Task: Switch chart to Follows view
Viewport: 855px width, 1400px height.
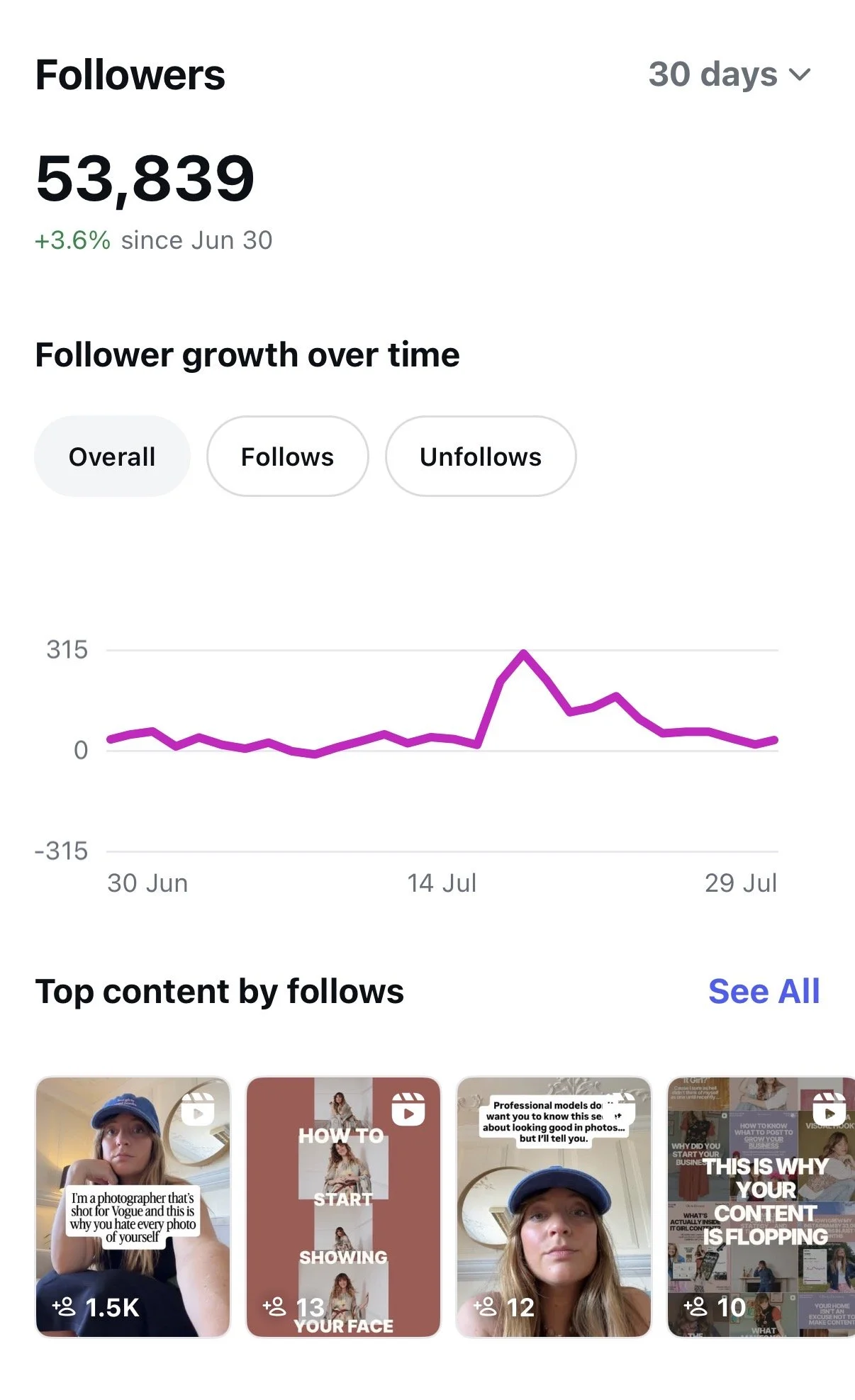Action: 287,457
